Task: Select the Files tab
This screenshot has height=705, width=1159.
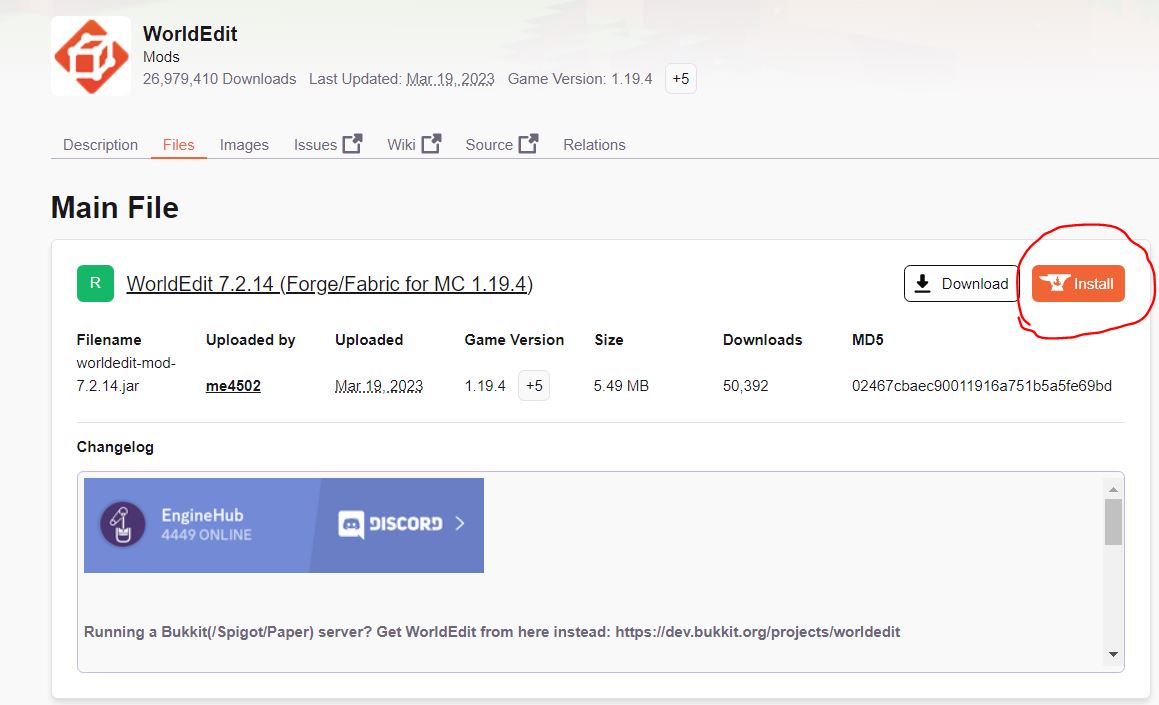Action: coord(178,145)
